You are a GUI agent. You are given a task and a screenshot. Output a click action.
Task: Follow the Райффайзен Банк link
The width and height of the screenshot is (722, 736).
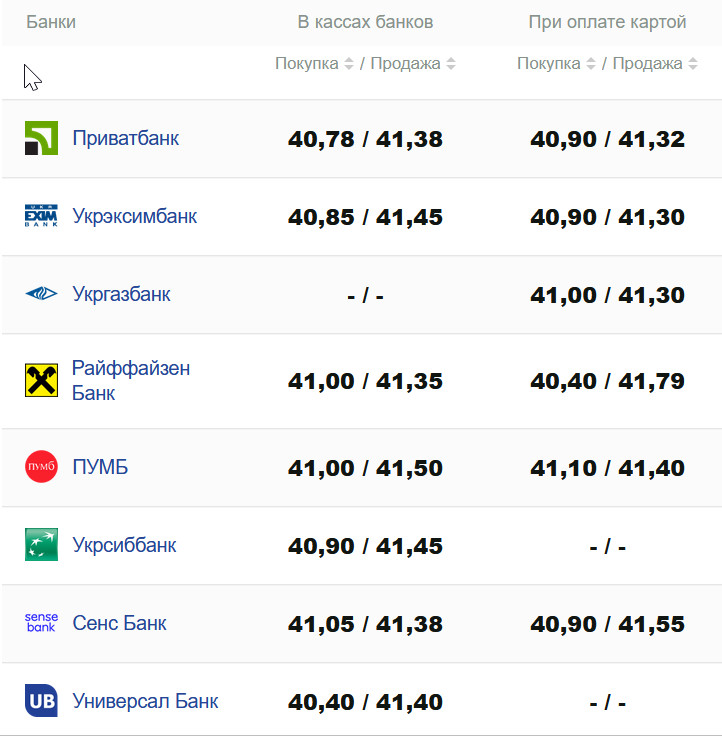130,380
